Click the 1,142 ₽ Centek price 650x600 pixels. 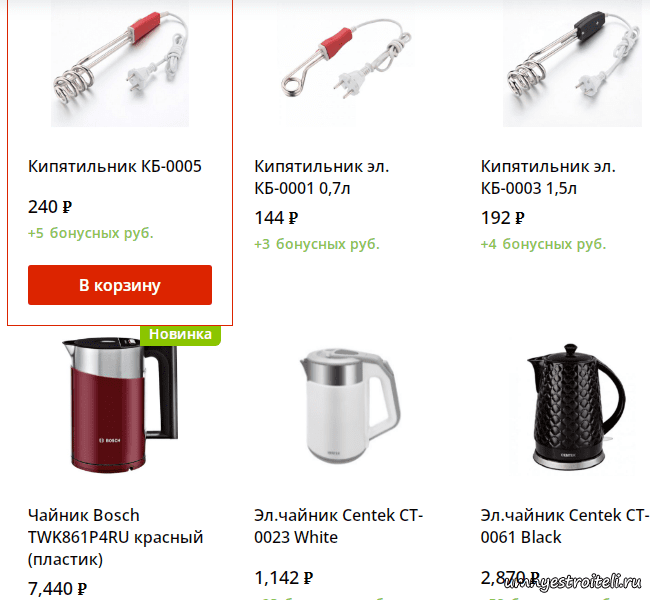284,578
